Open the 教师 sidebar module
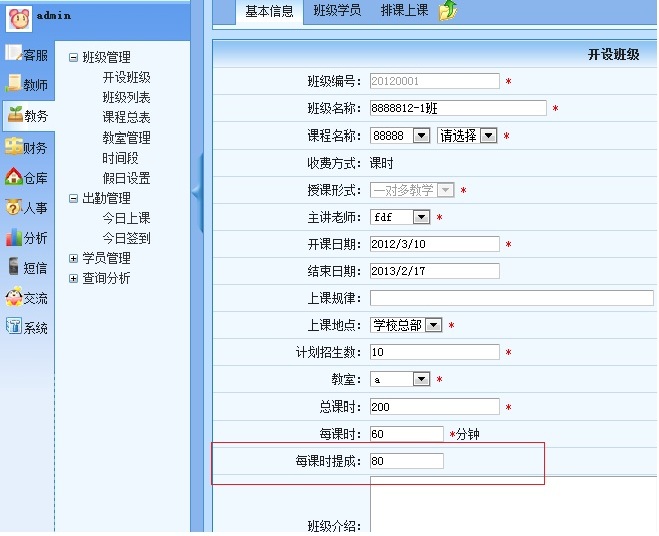Image resolution: width=659 pixels, height=536 pixels. pos(27,84)
